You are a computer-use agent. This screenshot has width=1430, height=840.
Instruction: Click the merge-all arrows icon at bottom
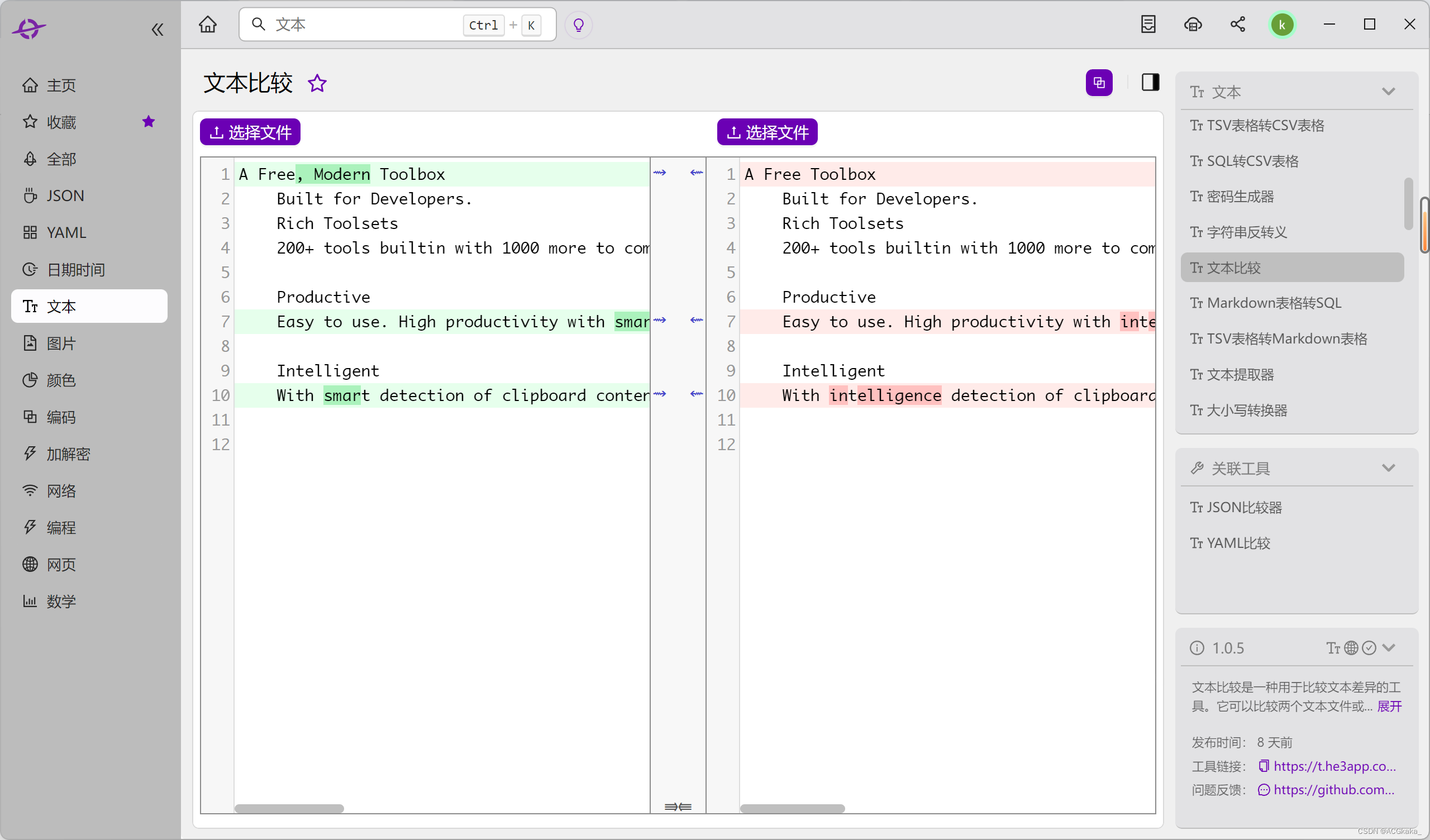(678, 806)
